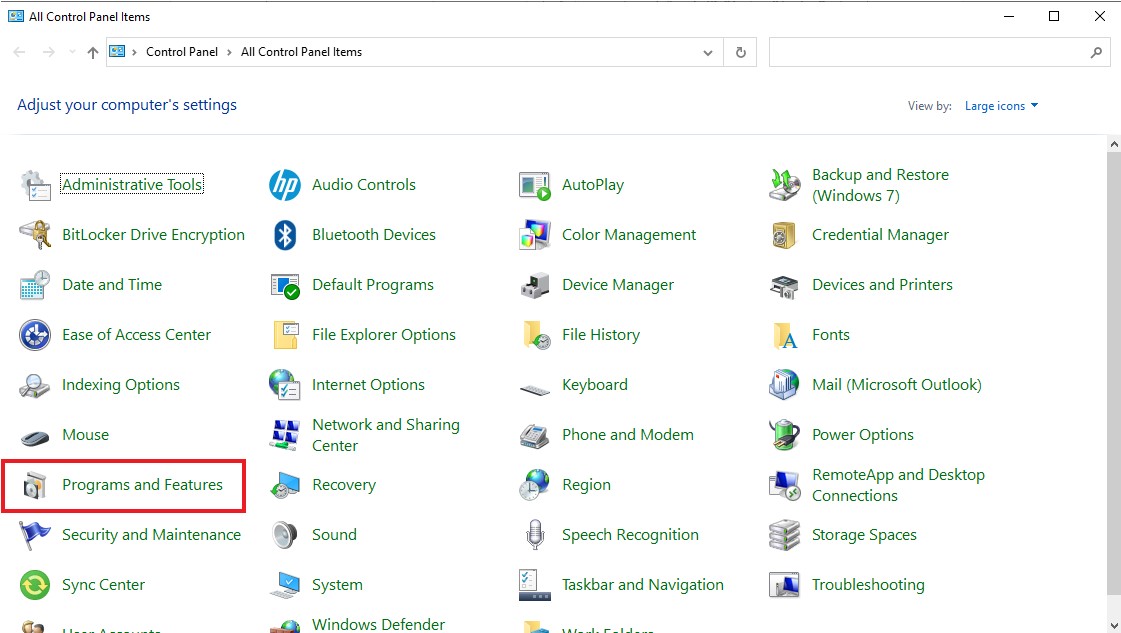Open the Sound speaker icon
This screenshot has width=1121, height=633.
(285, 535)
